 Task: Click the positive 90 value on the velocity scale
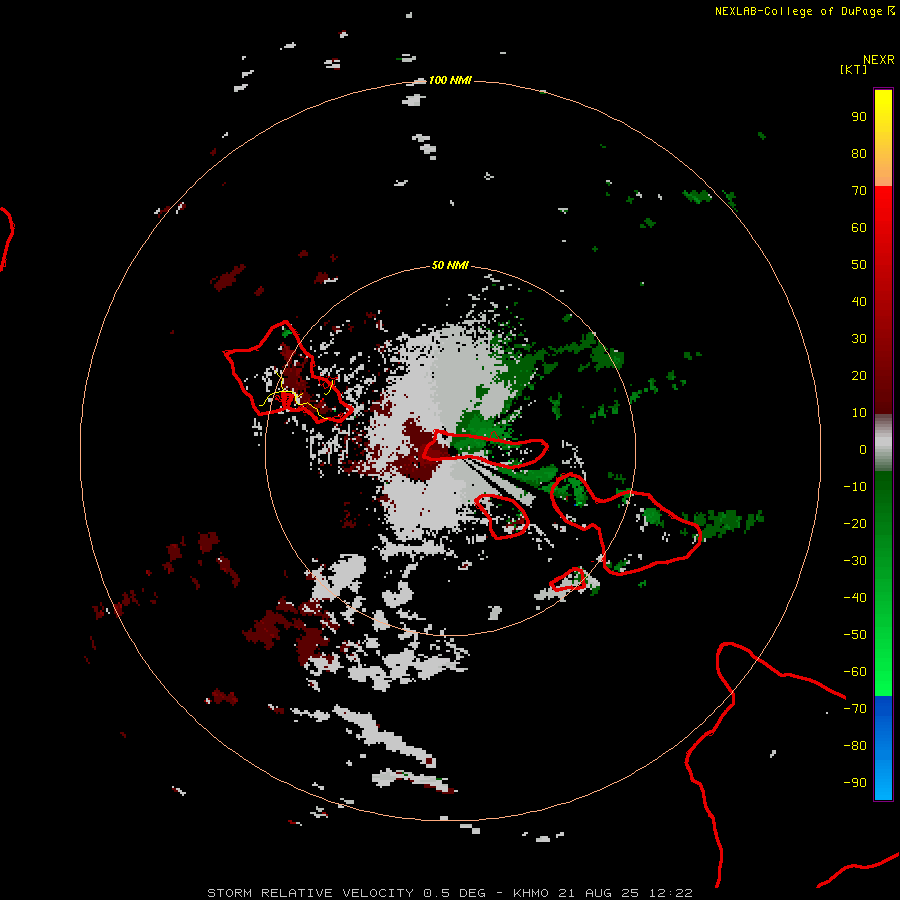coord(859,117)
